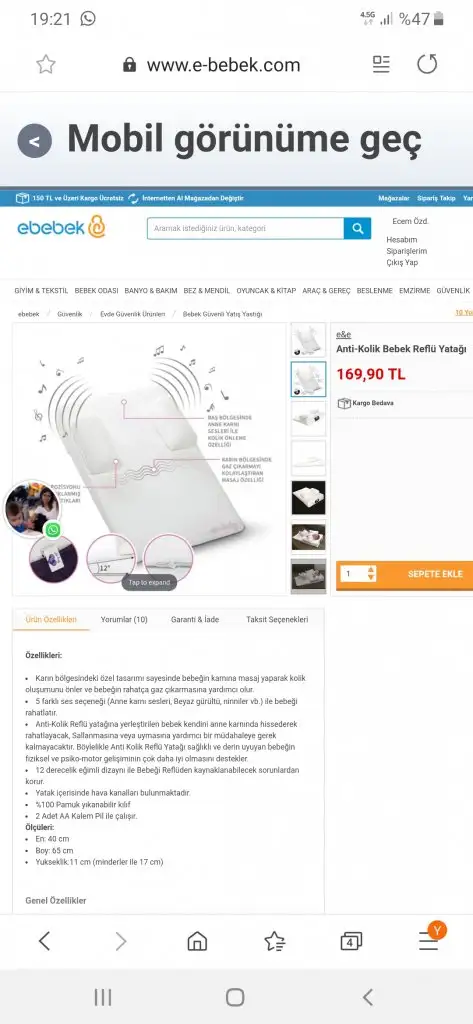This screenshot has height=1024, width=473.
Task: Adjust quantity stepper arrows
Action: [x=371, y=574]
